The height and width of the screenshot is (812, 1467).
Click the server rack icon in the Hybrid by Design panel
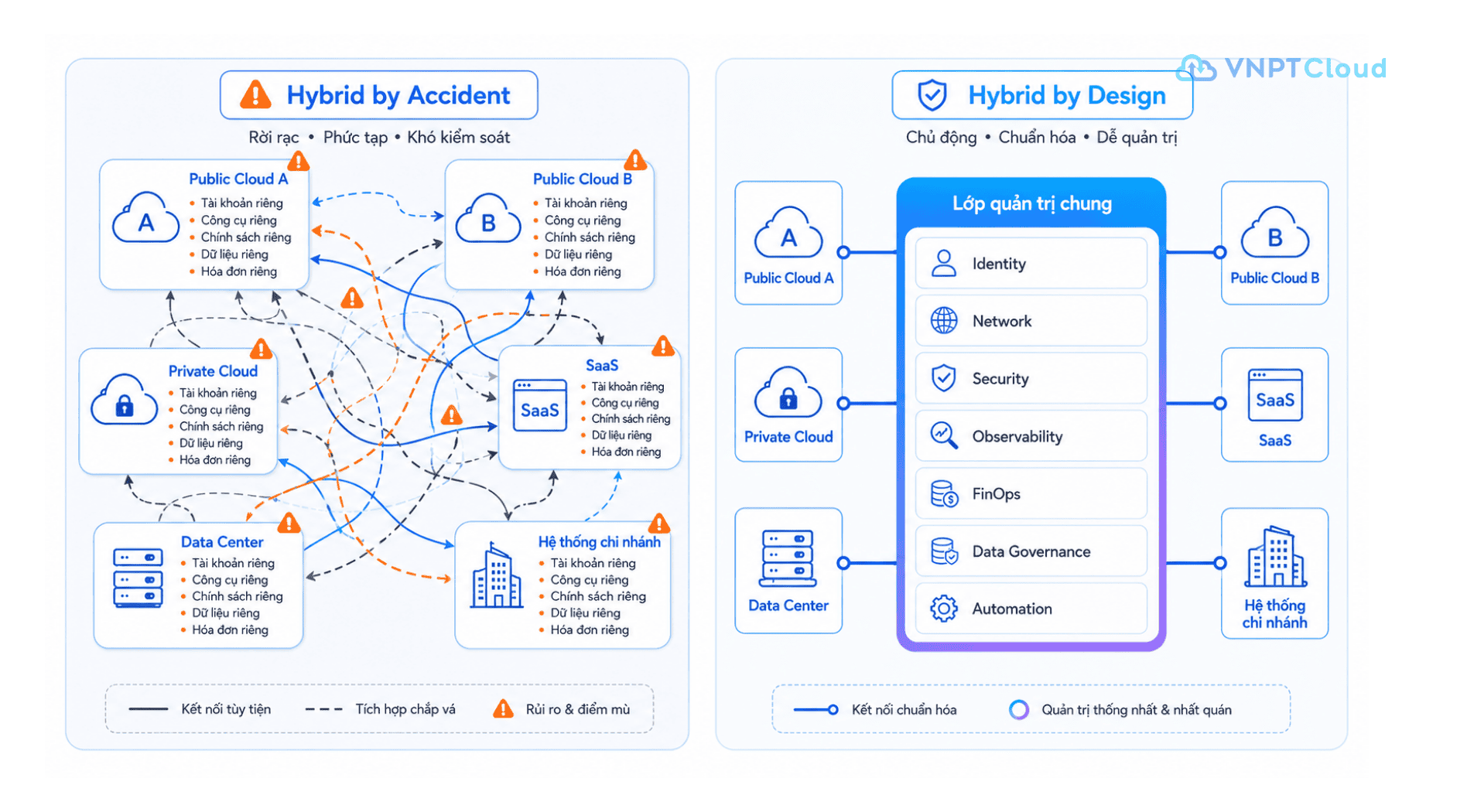click(788, 558)
